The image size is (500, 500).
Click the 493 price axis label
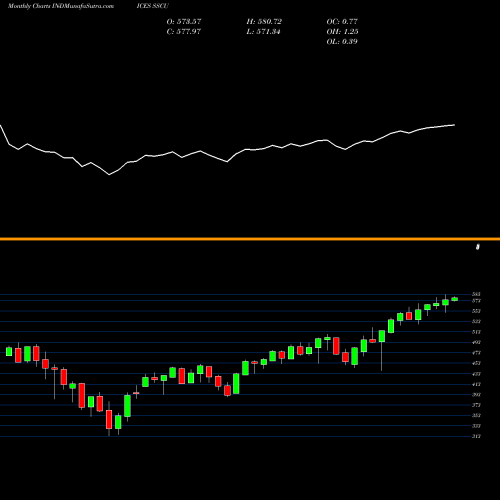(476, 342)
